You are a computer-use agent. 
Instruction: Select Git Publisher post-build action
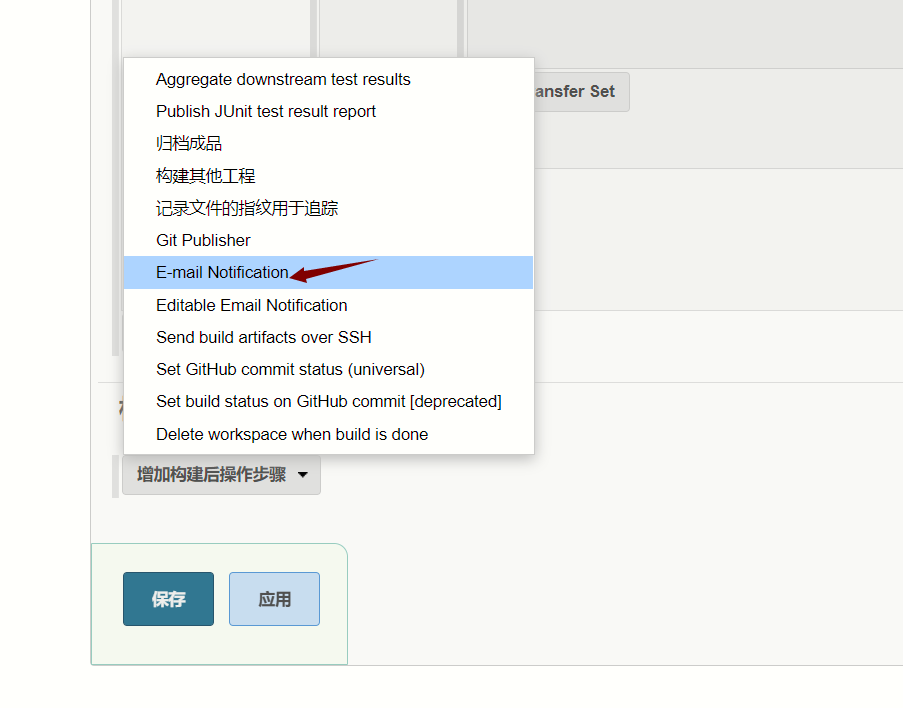(x=328, y=240)
